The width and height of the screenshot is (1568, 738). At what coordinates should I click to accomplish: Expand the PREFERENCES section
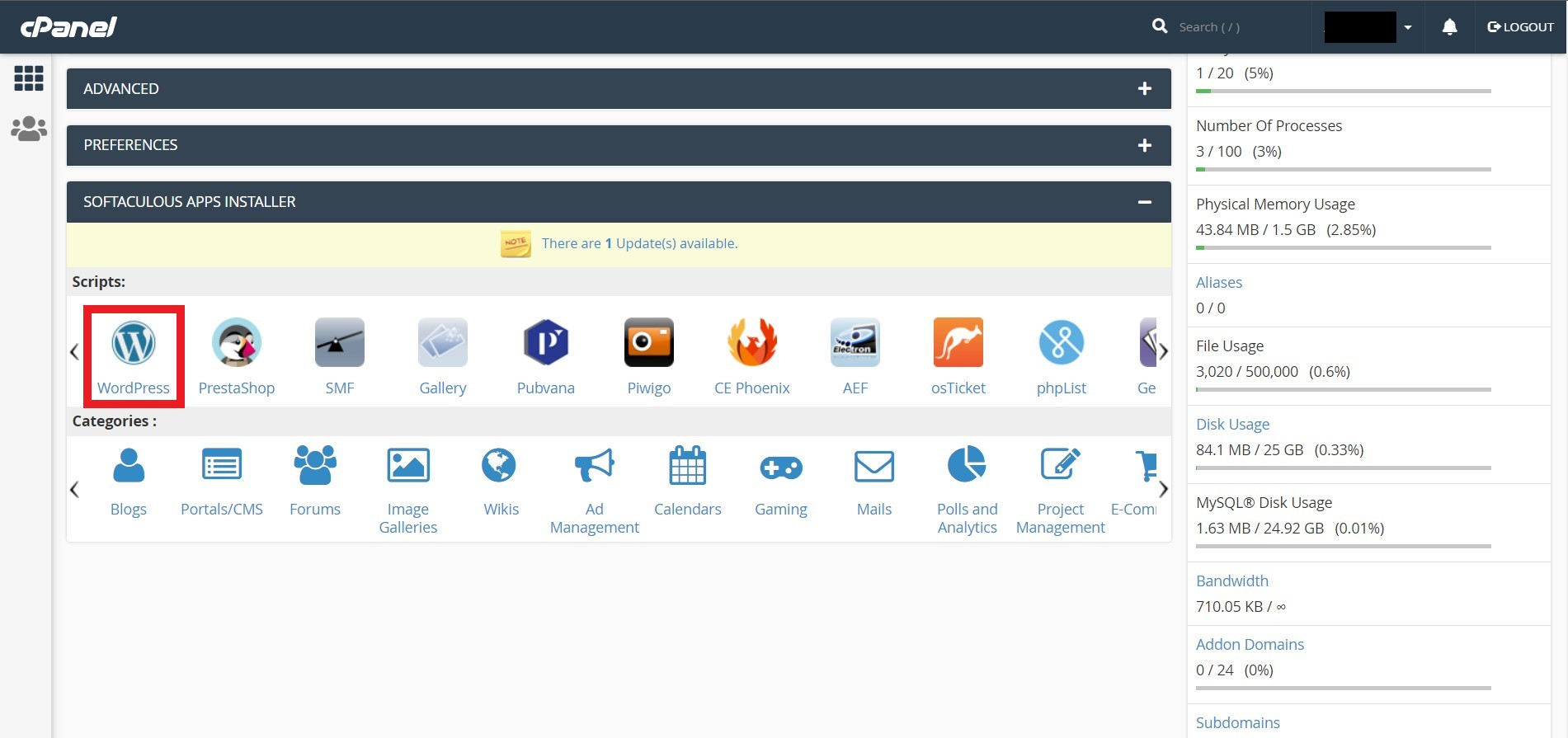point(1145,145)
